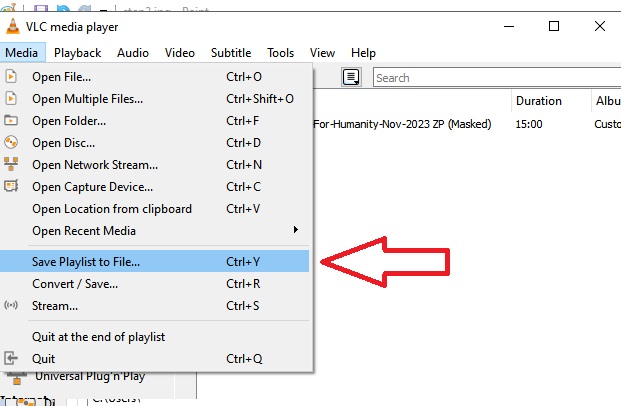
Task: Open the Playback menu
Action: [x=78, y=53]
